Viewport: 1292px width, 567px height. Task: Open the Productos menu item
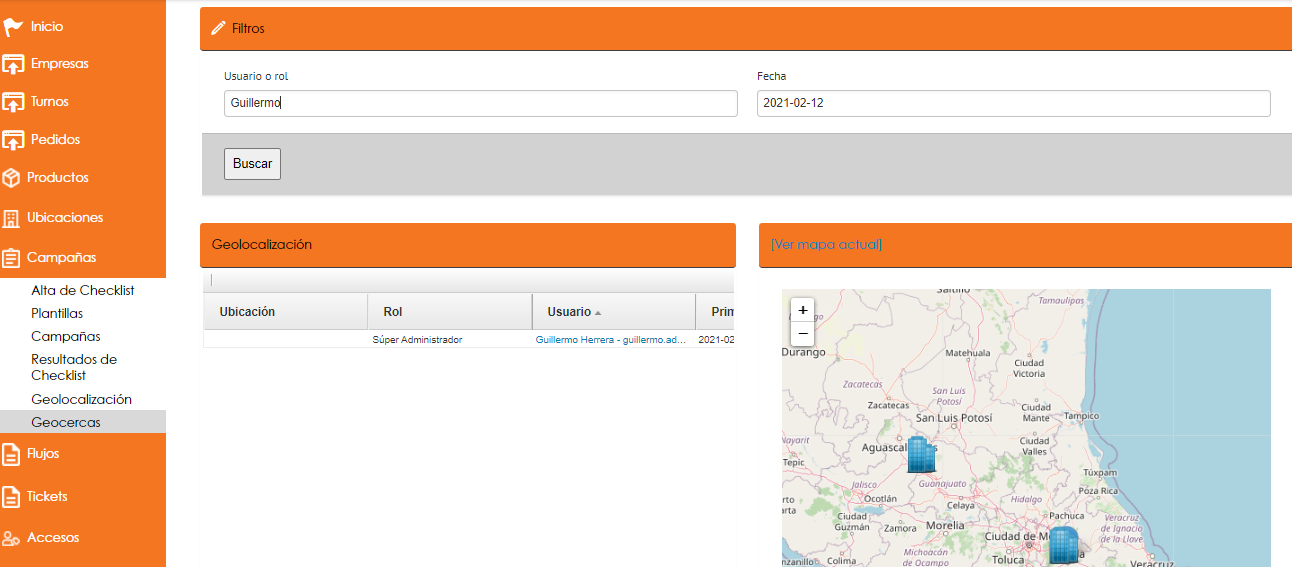coord(58,178)
